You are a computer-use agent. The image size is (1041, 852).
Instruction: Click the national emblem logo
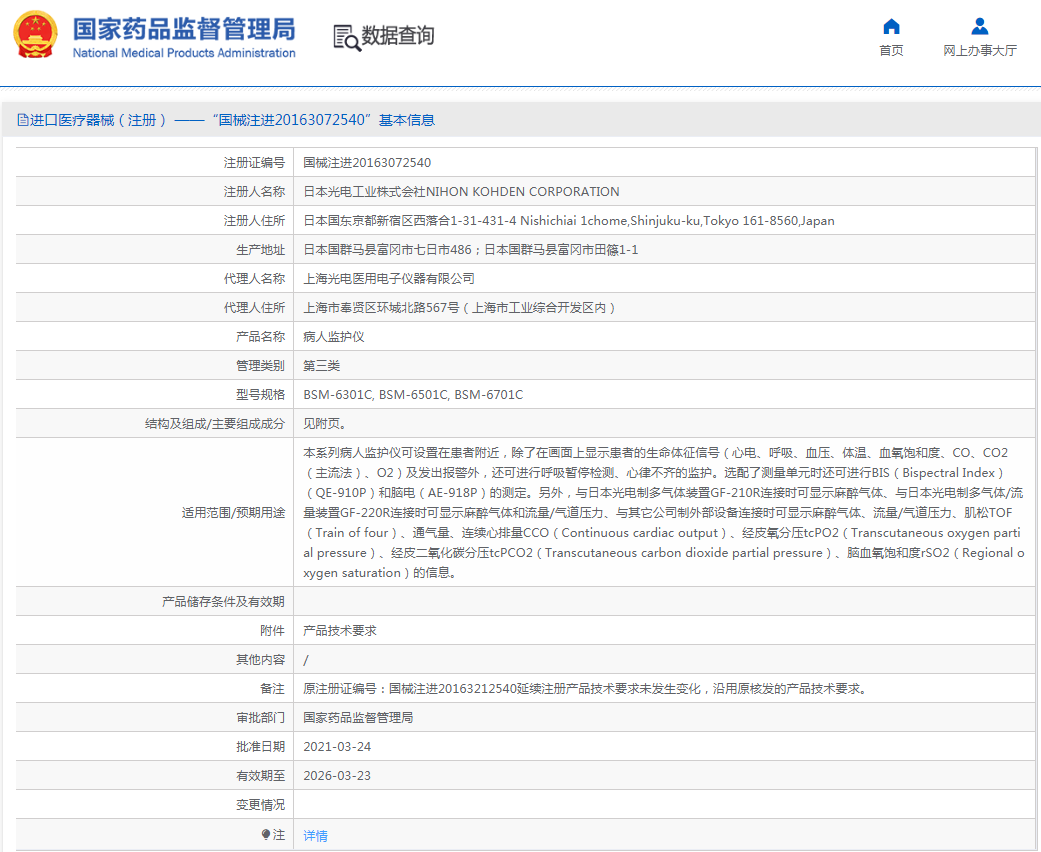coord(35,35)
